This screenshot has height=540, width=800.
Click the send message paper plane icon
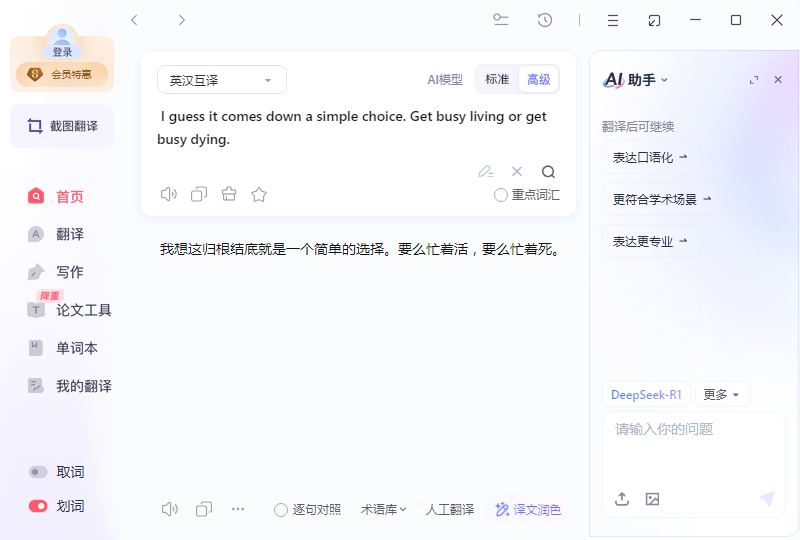tap(767, 499)
